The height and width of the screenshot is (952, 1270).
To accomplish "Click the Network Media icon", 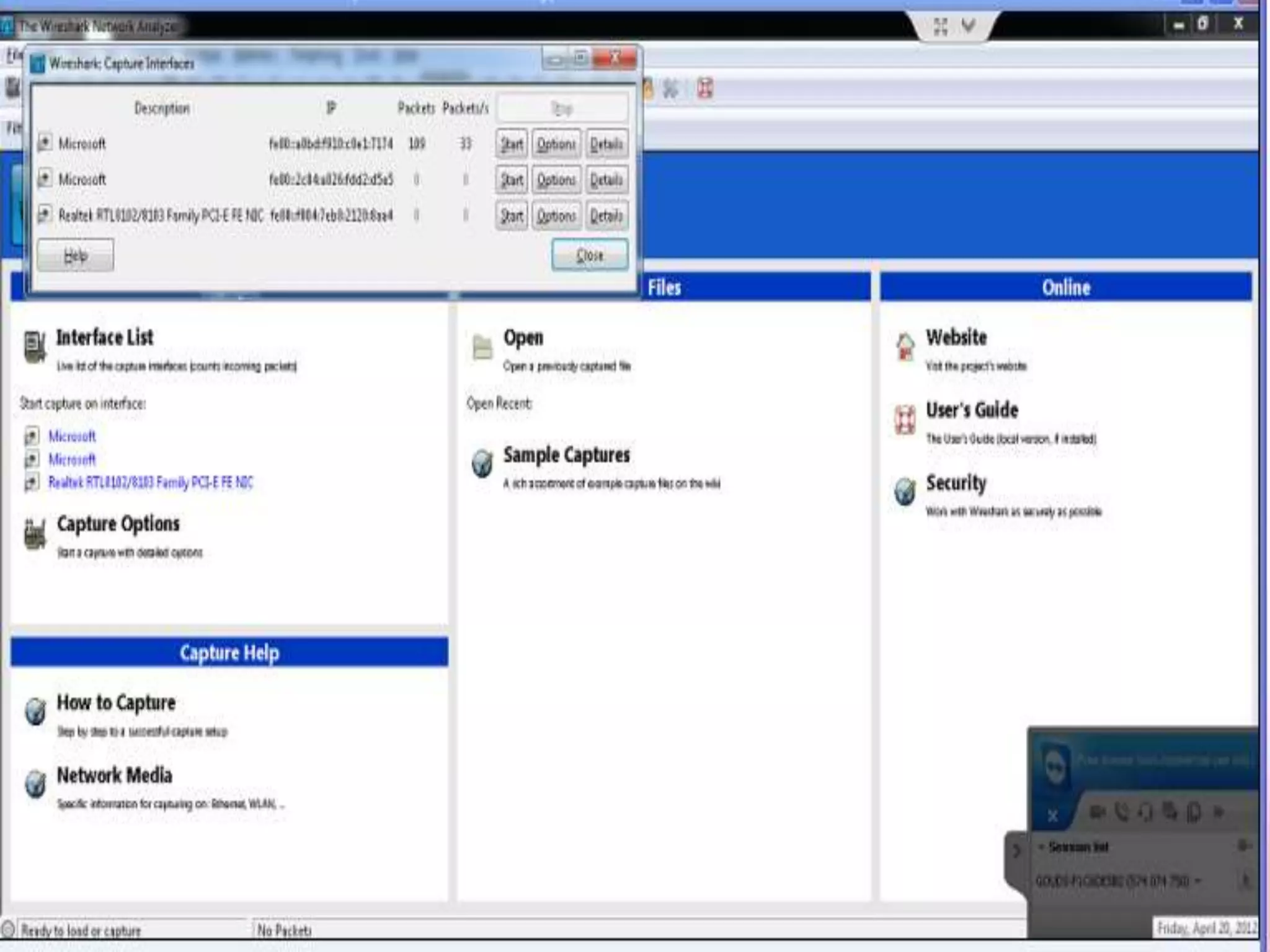I will (x=35, y=783).
